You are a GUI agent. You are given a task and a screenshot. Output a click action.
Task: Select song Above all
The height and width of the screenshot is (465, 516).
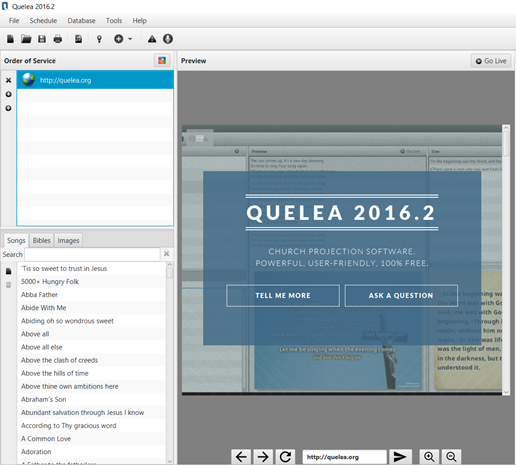92,334
